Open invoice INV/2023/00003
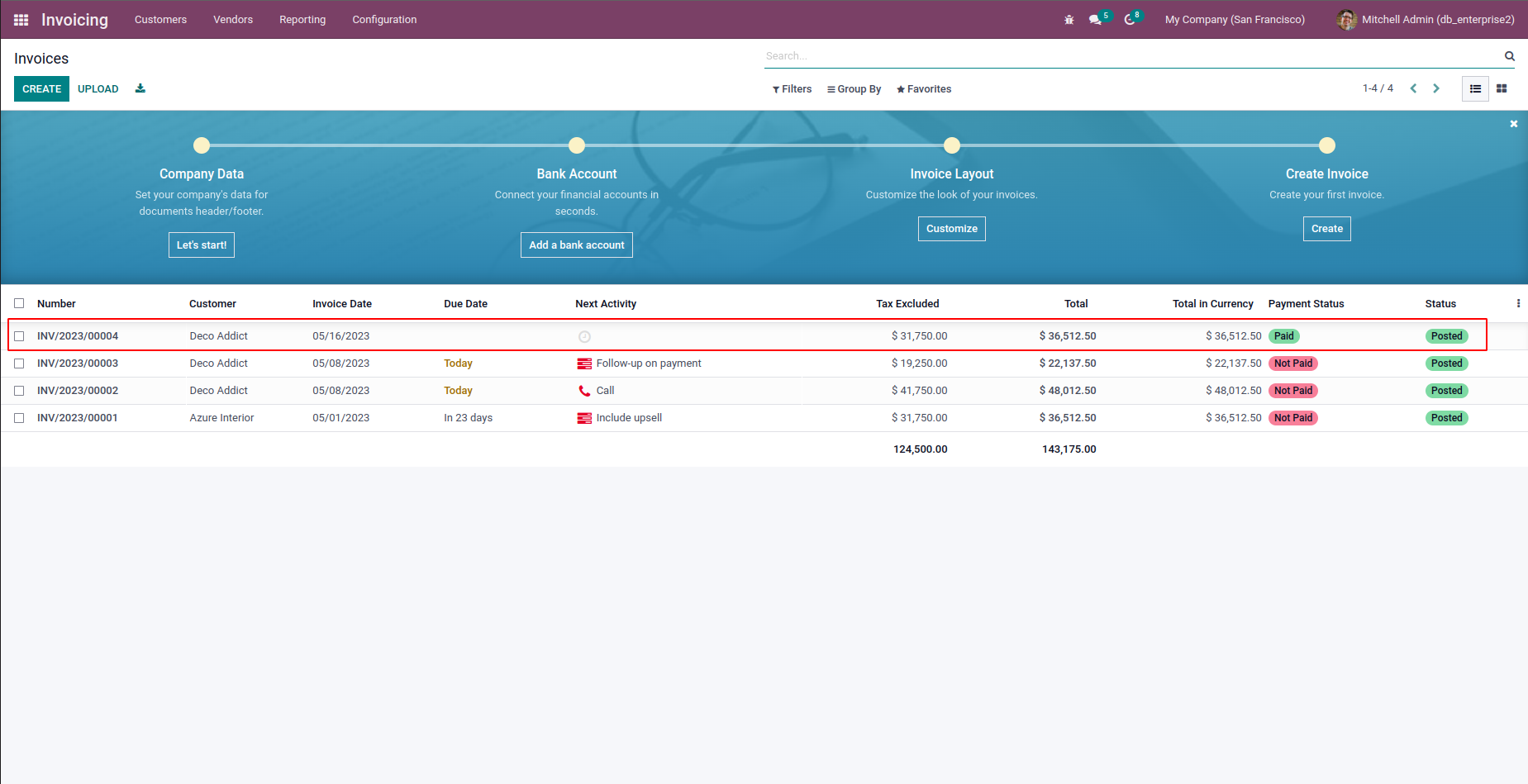 [x=78, y=363]
